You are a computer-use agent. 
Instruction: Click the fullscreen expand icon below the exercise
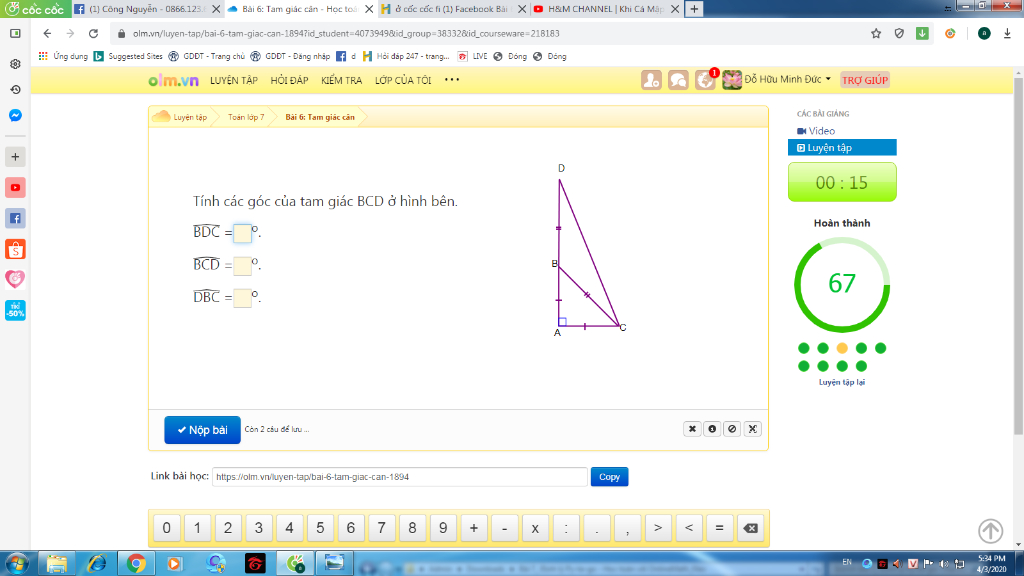752,429
